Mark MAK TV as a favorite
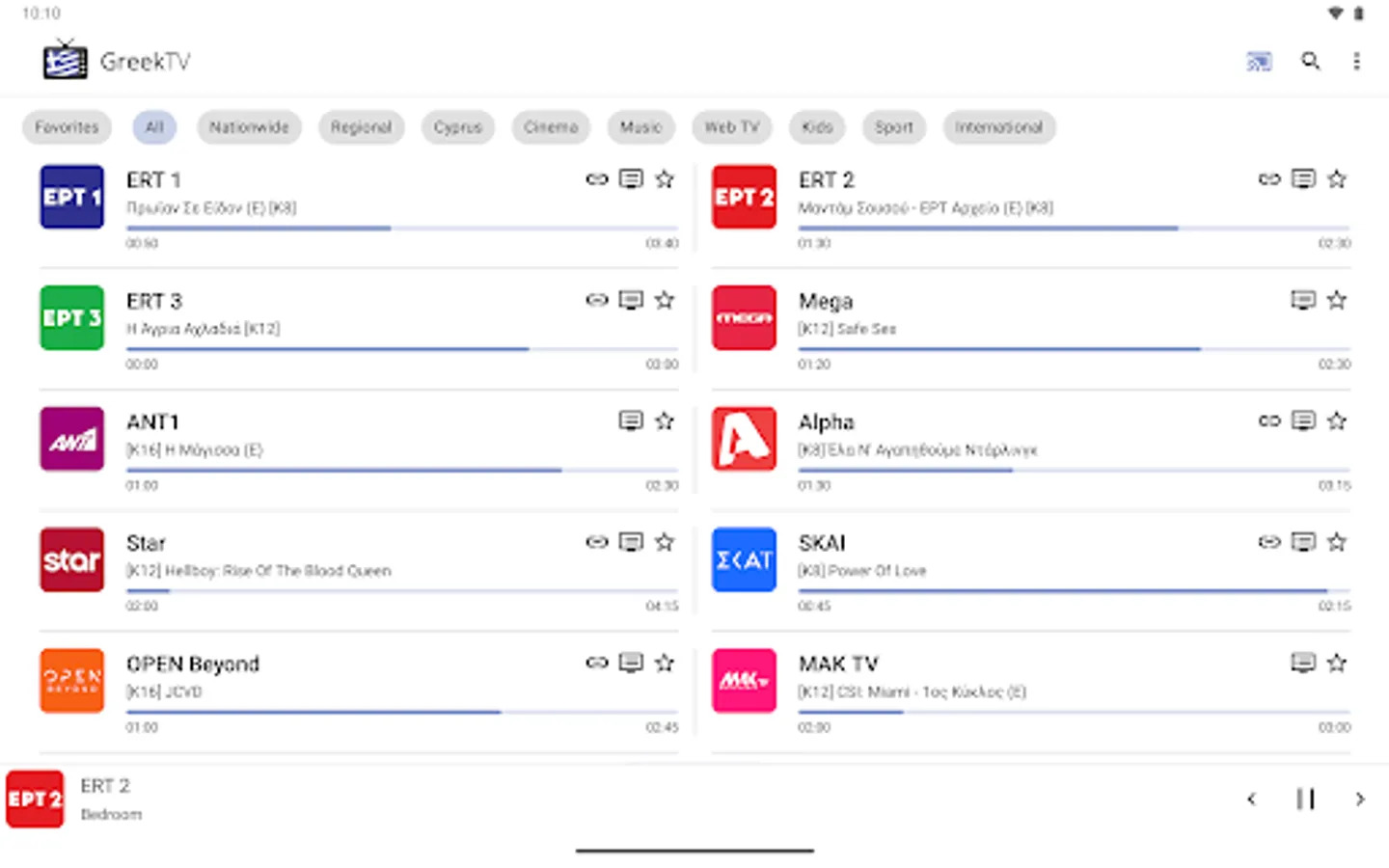 1337,663
